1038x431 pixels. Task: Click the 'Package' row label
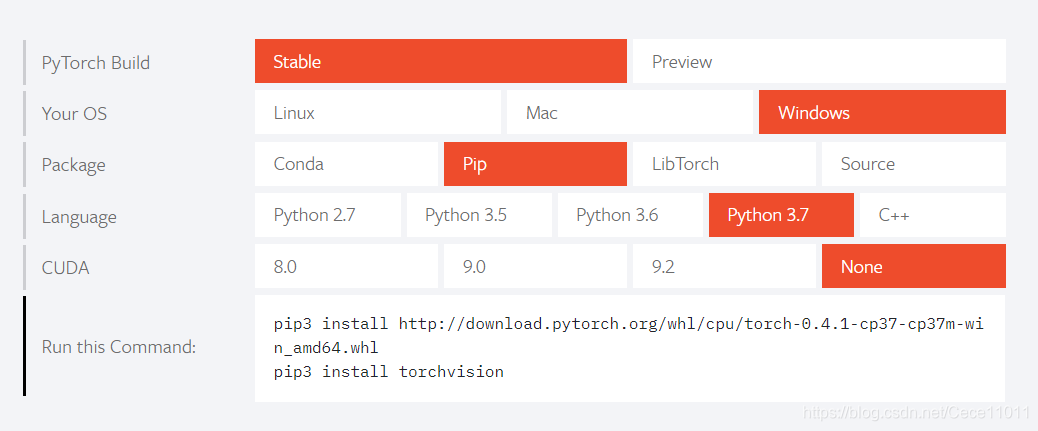pos(73,165)
